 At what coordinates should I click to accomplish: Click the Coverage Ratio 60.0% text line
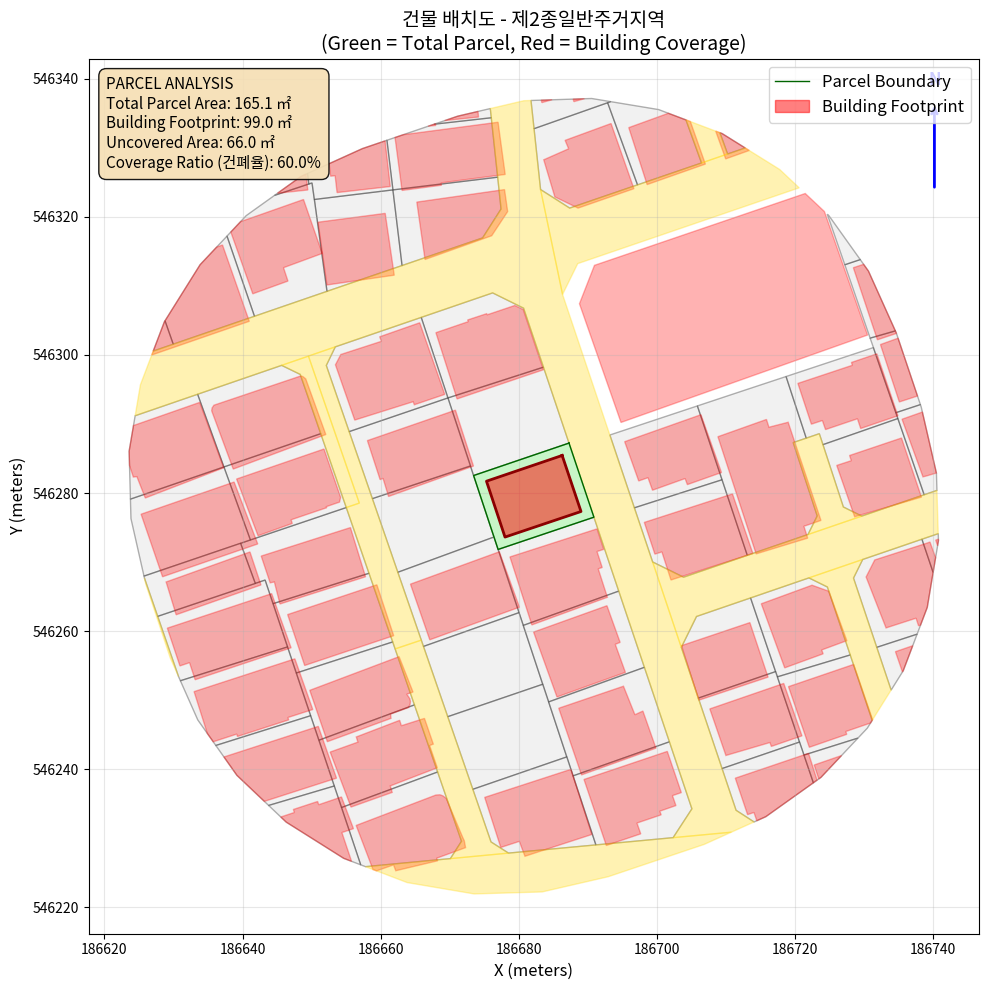(x=213, y=162)
